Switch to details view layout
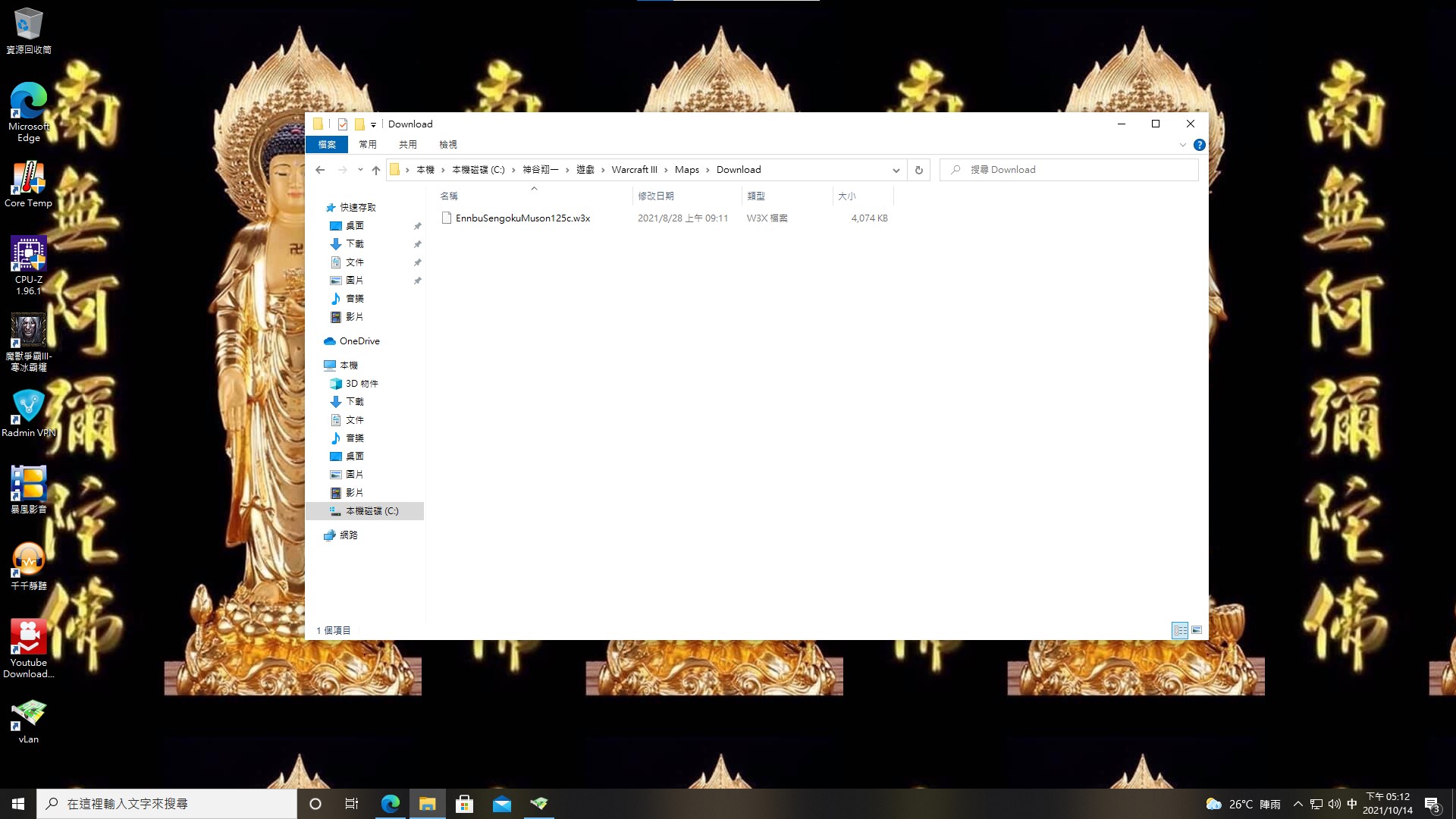Image resolution: width=1456 pixels, height=819 pixels. tap(1180, 630)
